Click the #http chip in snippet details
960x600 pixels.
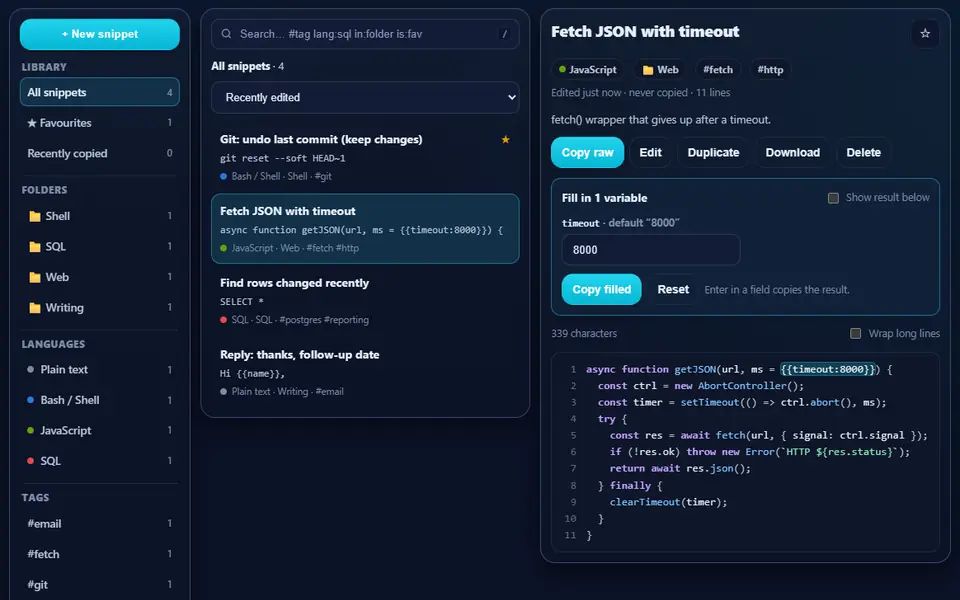tap(770, 70)
